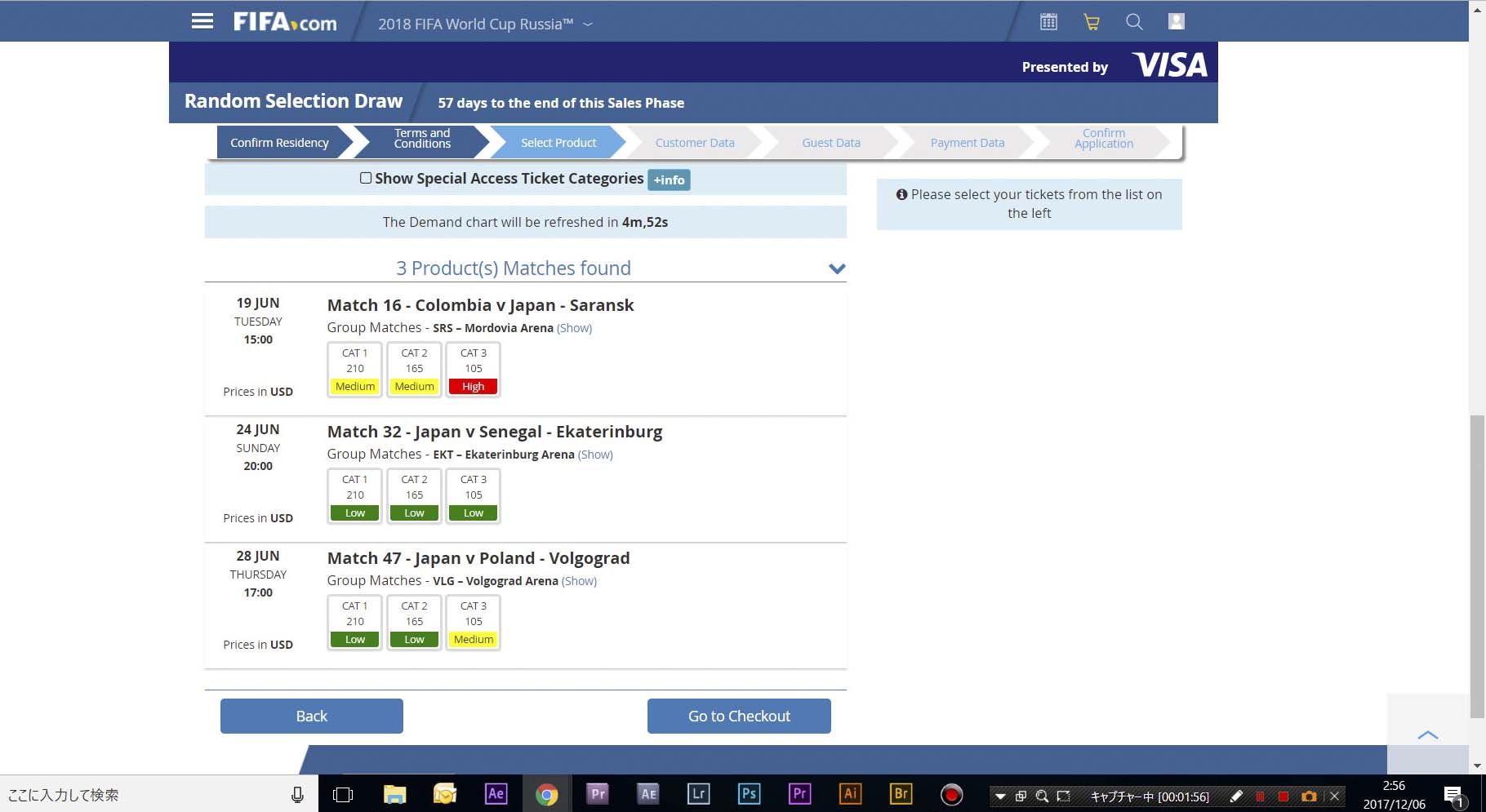Take a snapshot with the capture camera icon

(1309, 796)
